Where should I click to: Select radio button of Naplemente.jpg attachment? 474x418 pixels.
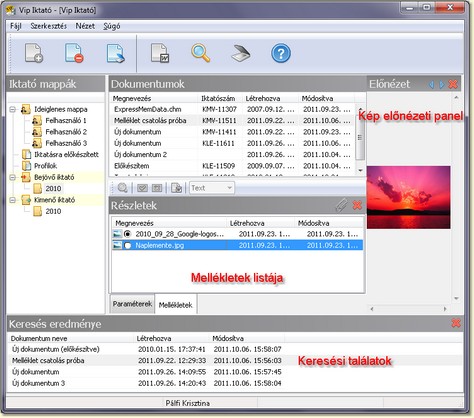[x=127, y=246]
